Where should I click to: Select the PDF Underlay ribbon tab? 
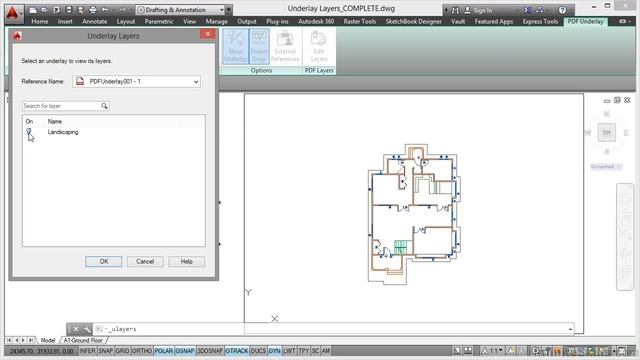click(585, 21)
